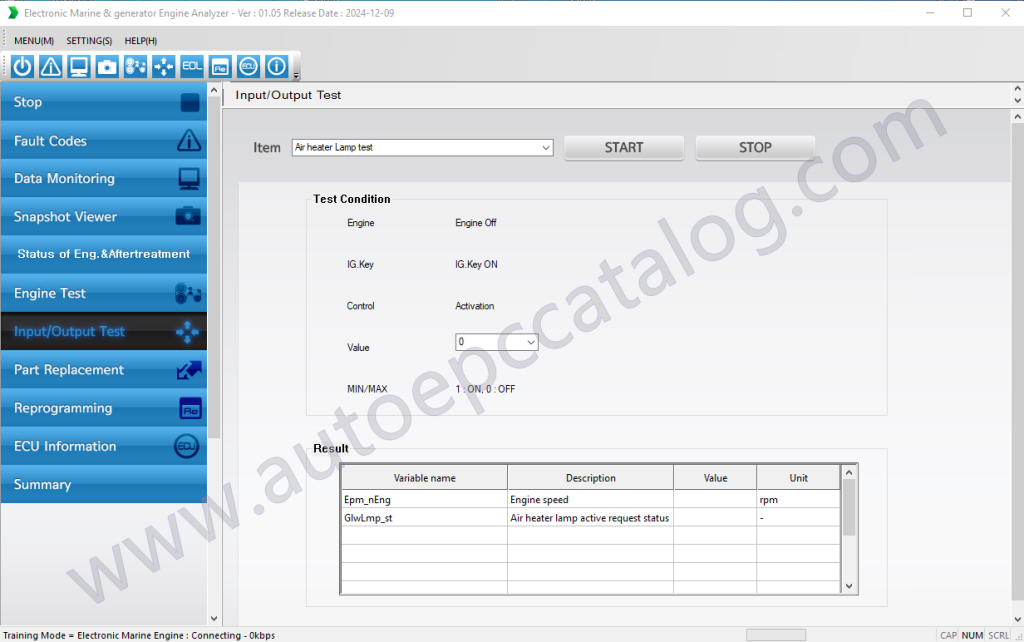The height and width of the screenshot is (642, 1024).
Task: Click the Variable name column header
Action: (424, 478)
